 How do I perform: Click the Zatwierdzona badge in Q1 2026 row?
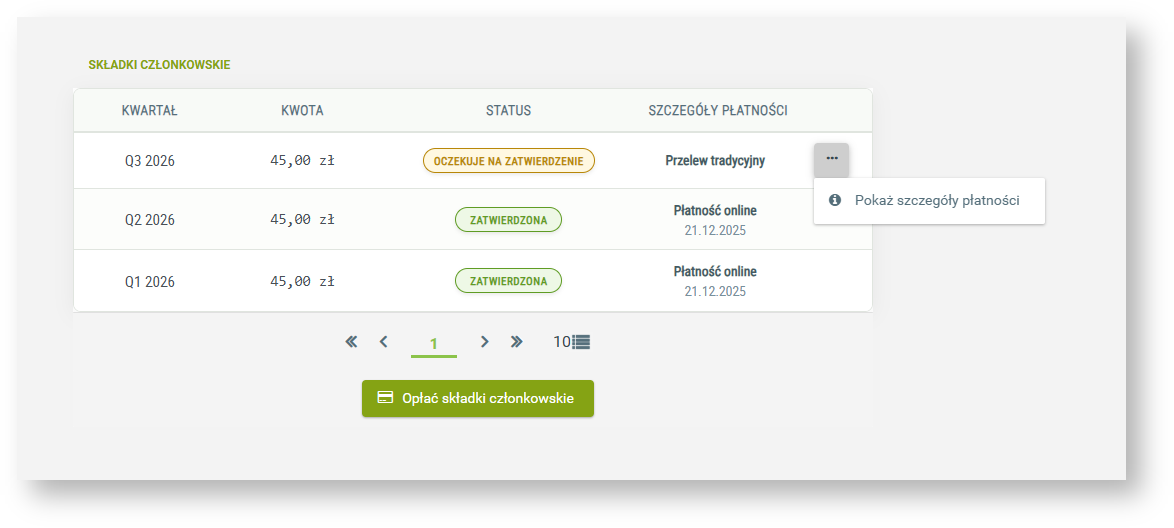click(x=508, y=282)
